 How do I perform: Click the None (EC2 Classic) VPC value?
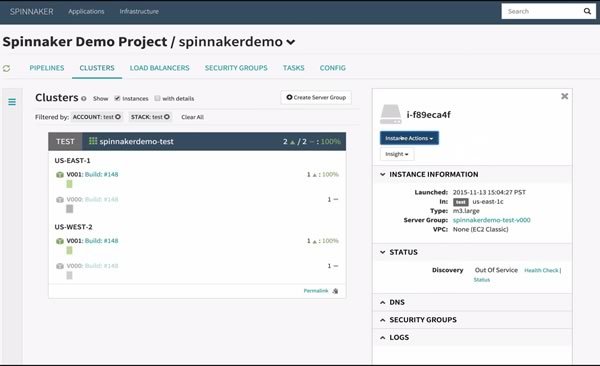481,229
